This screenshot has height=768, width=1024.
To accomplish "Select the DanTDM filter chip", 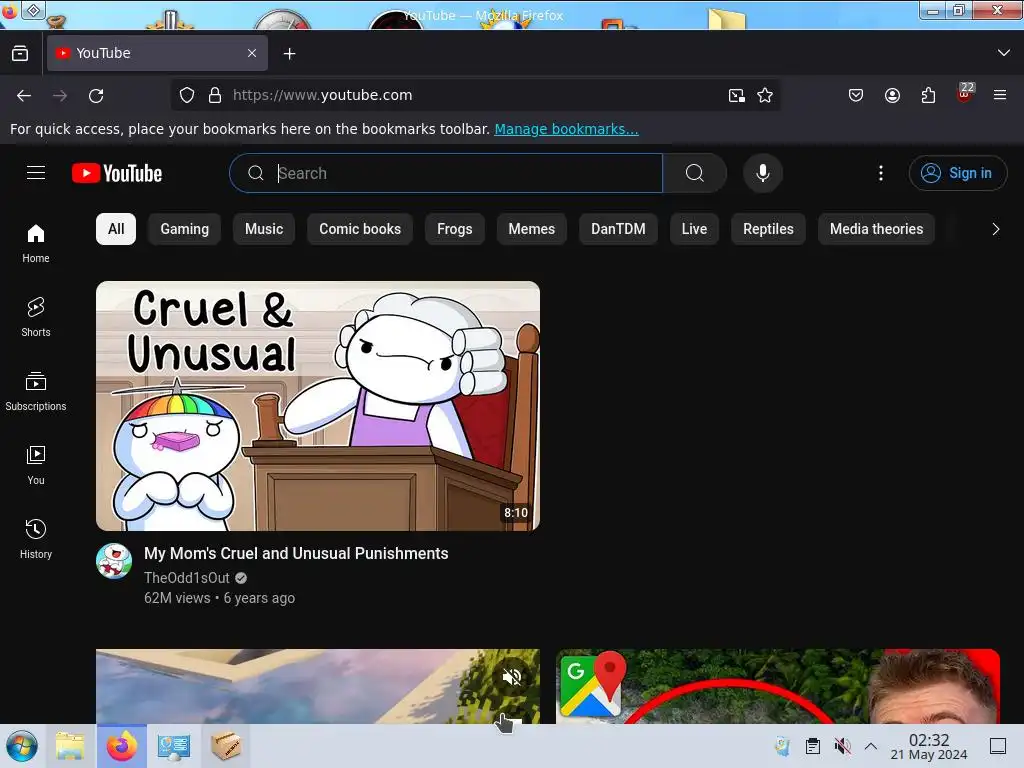I will [618, 229].
